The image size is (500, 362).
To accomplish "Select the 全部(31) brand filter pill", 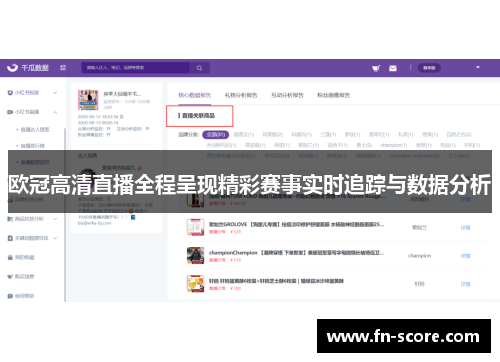I will tap(216, 135).
